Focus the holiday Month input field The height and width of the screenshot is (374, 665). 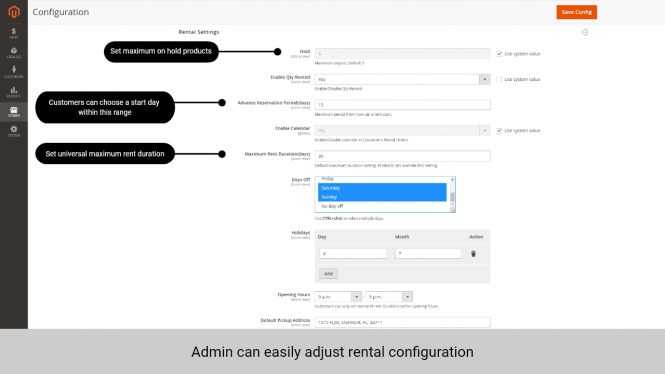pos(428,254)
